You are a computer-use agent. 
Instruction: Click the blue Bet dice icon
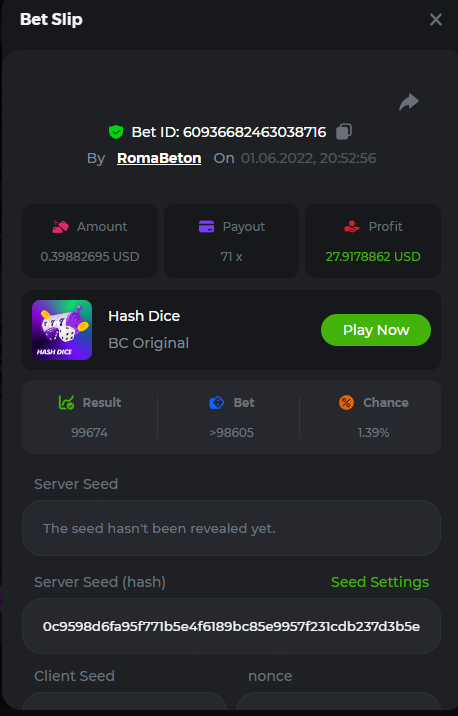(216, 402)
